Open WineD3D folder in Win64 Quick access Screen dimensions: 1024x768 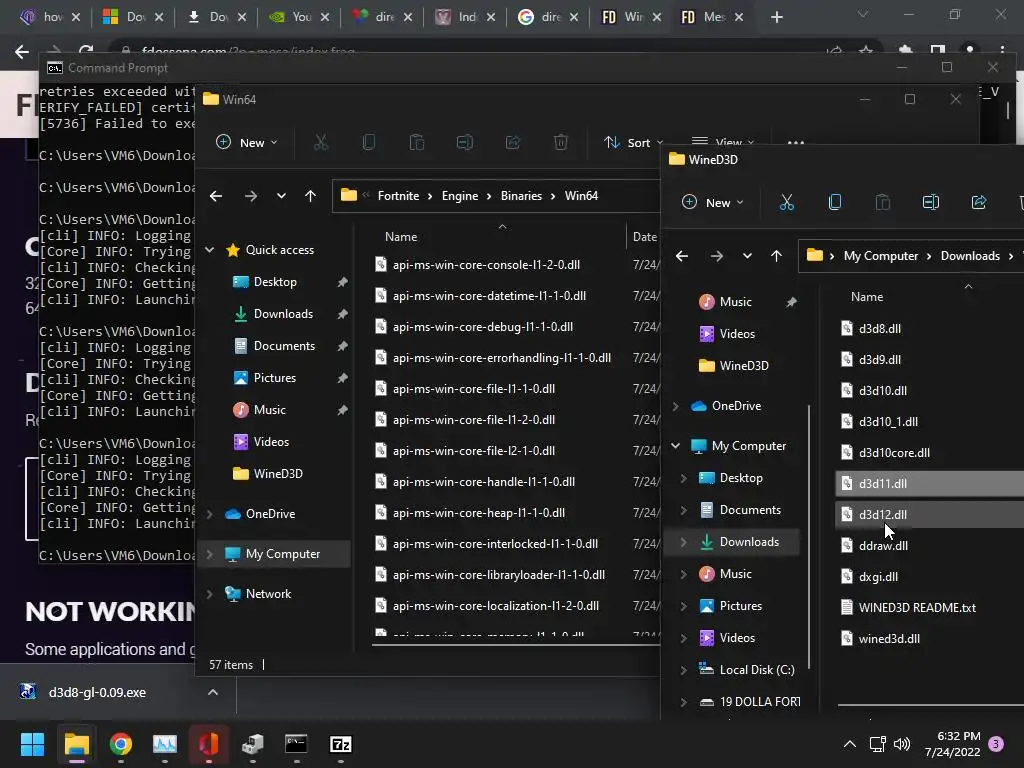278,474
